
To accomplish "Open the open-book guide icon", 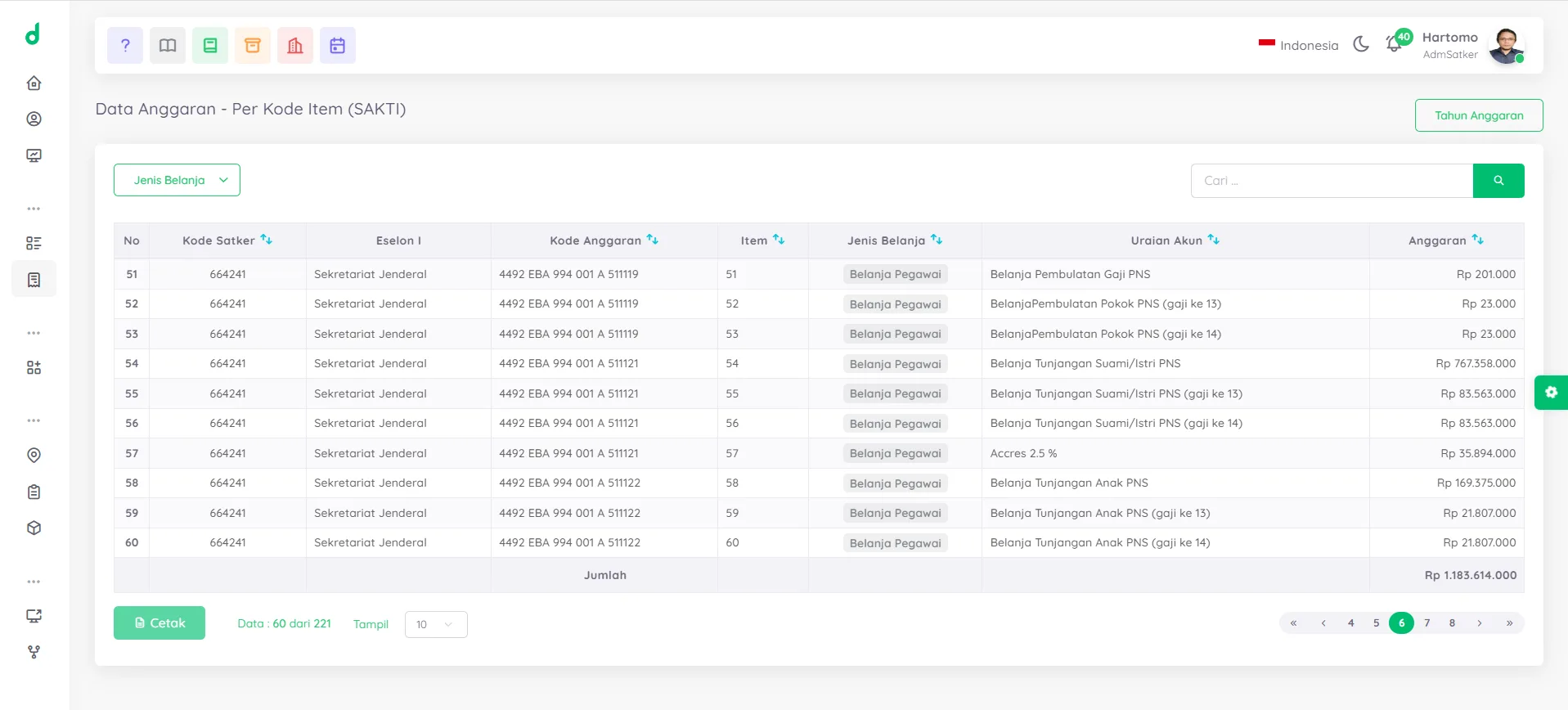I will point(168,46).
